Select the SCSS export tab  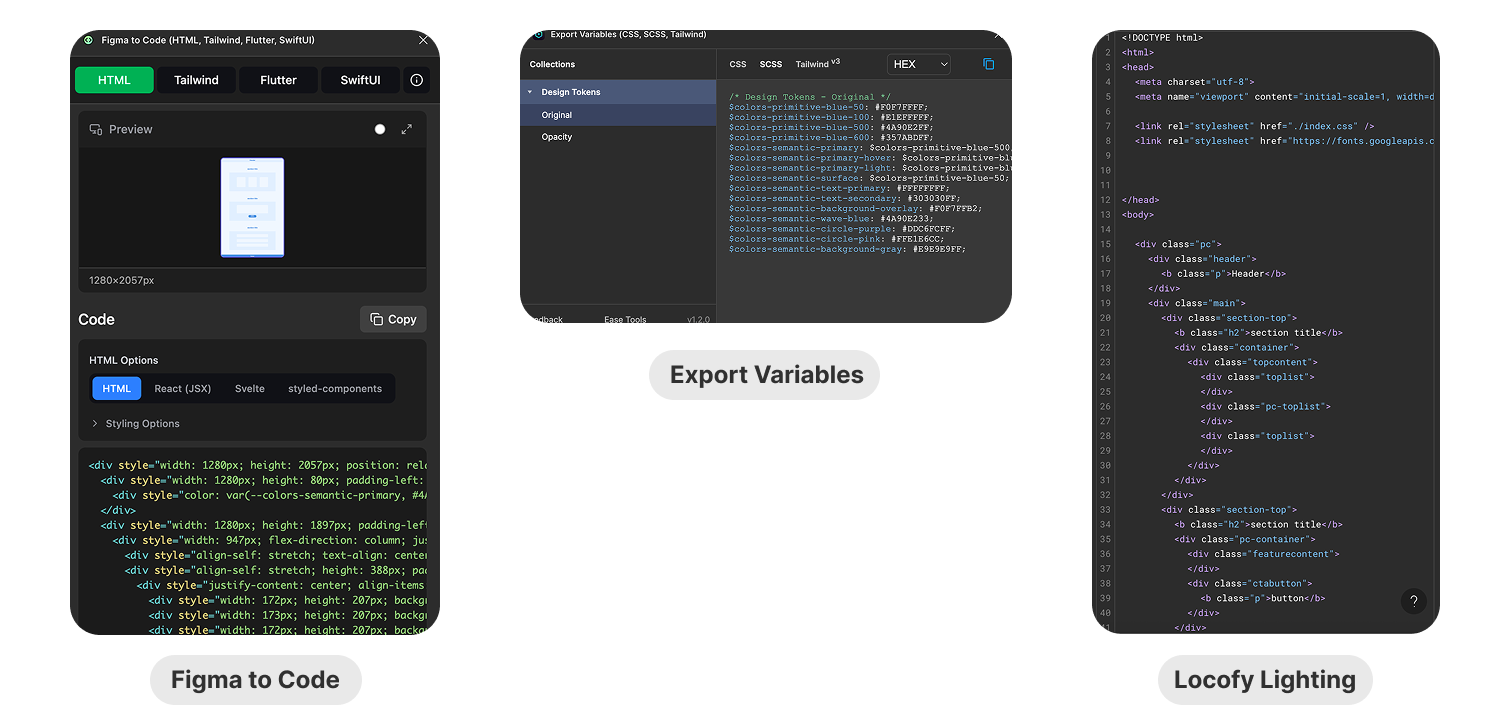(x=771, y=64)
